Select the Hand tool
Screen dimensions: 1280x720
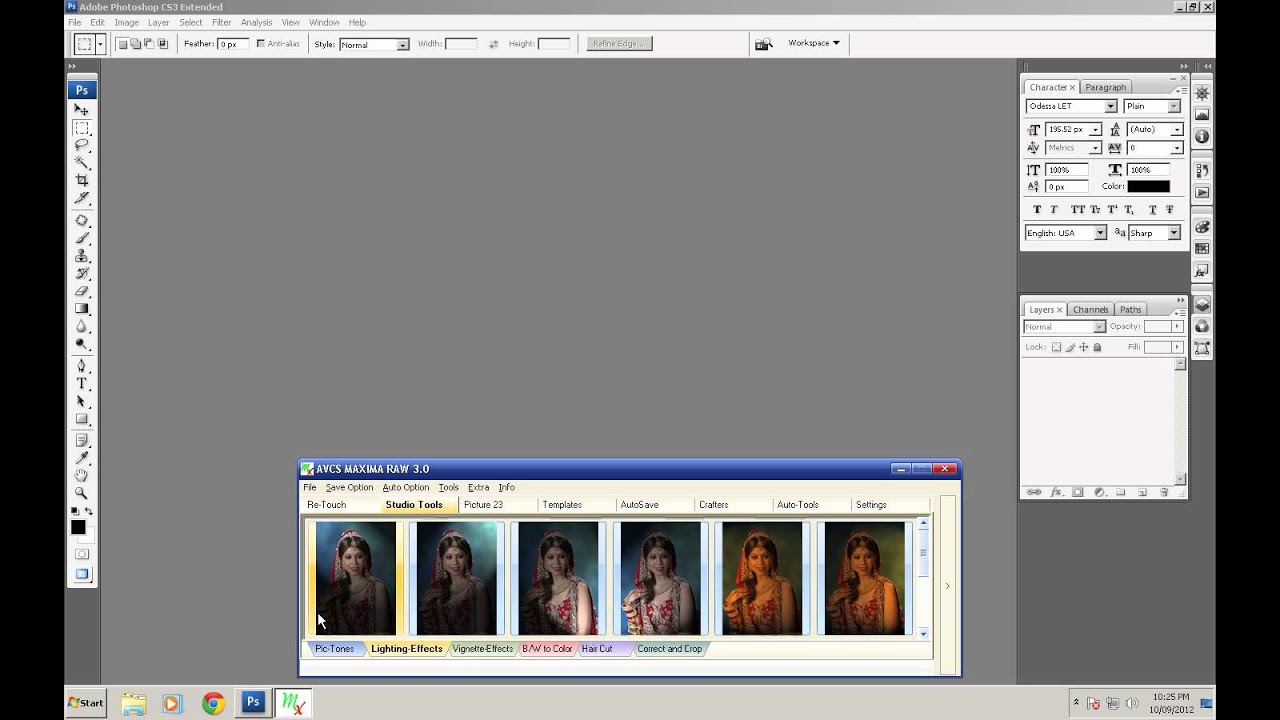[82, 475]
